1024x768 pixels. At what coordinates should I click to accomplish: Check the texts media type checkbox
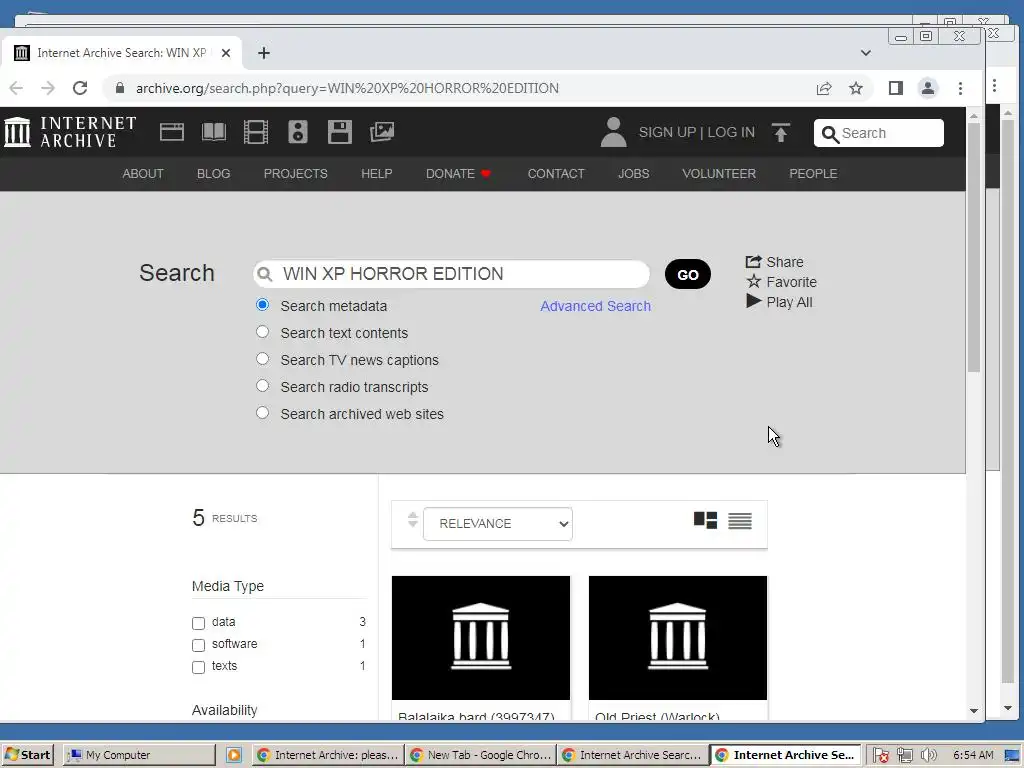click(x=199, y=667)
